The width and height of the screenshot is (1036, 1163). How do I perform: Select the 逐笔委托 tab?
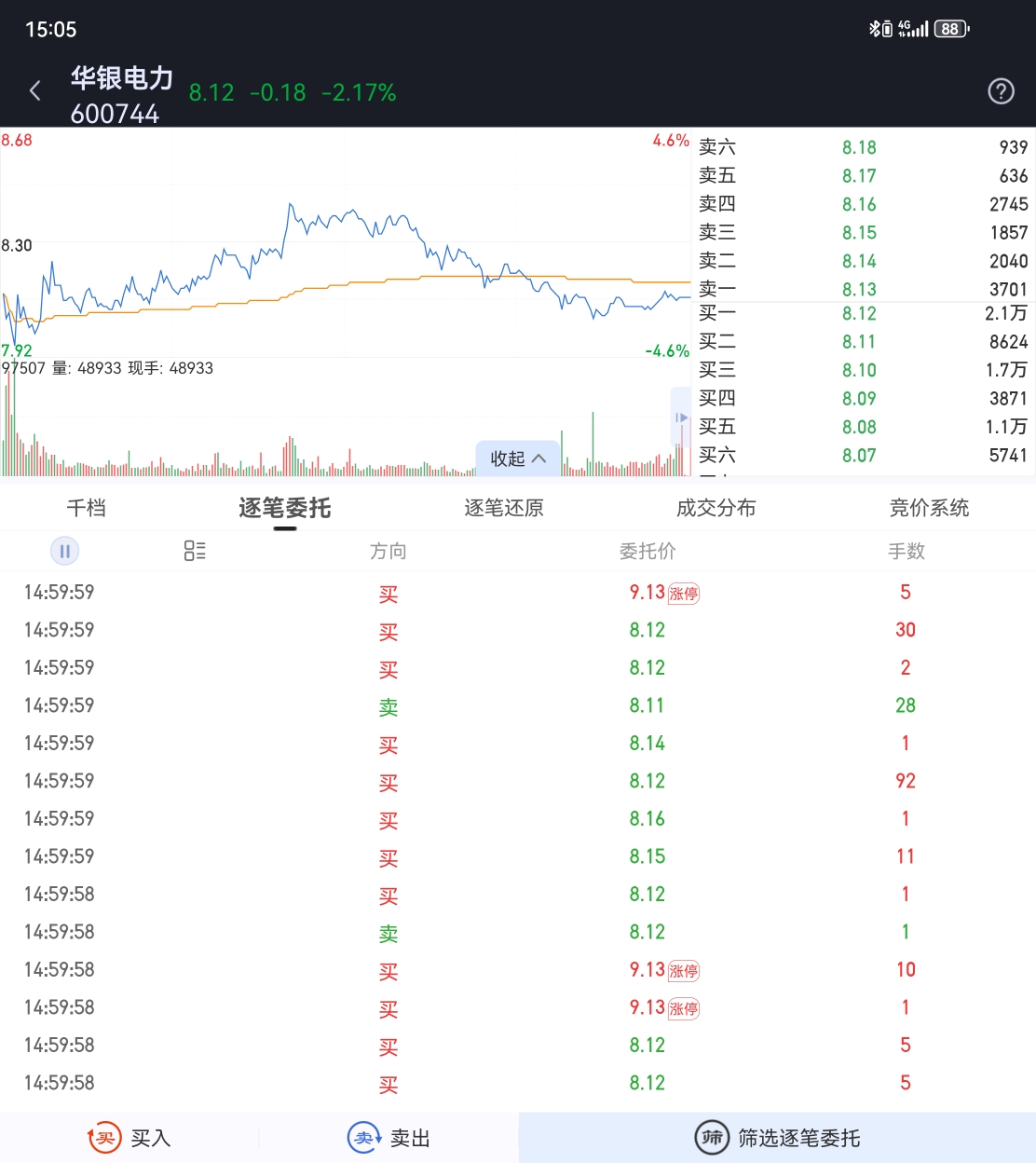click(285, 508)
